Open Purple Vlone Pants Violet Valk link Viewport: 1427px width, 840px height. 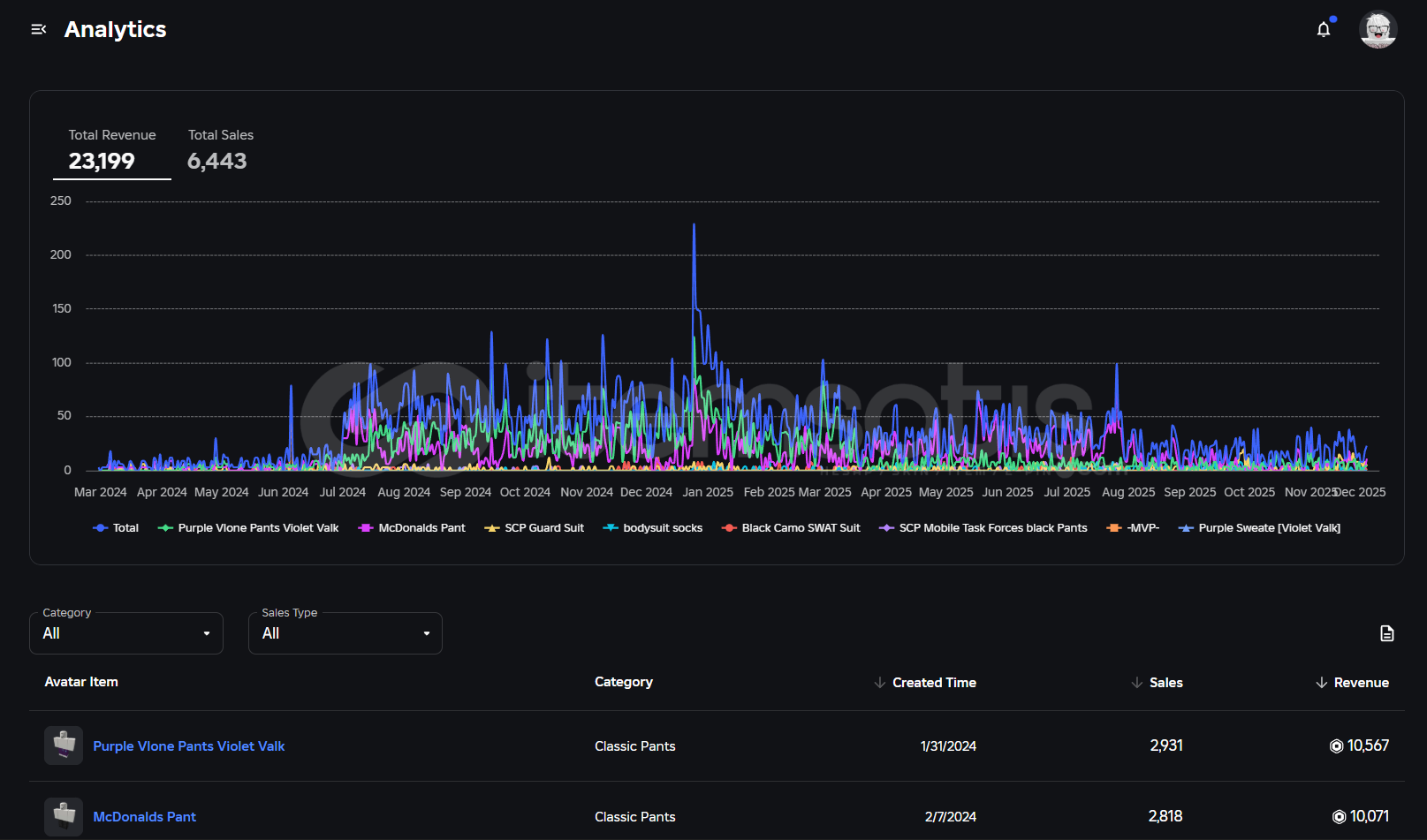click(x=189, y=746)
